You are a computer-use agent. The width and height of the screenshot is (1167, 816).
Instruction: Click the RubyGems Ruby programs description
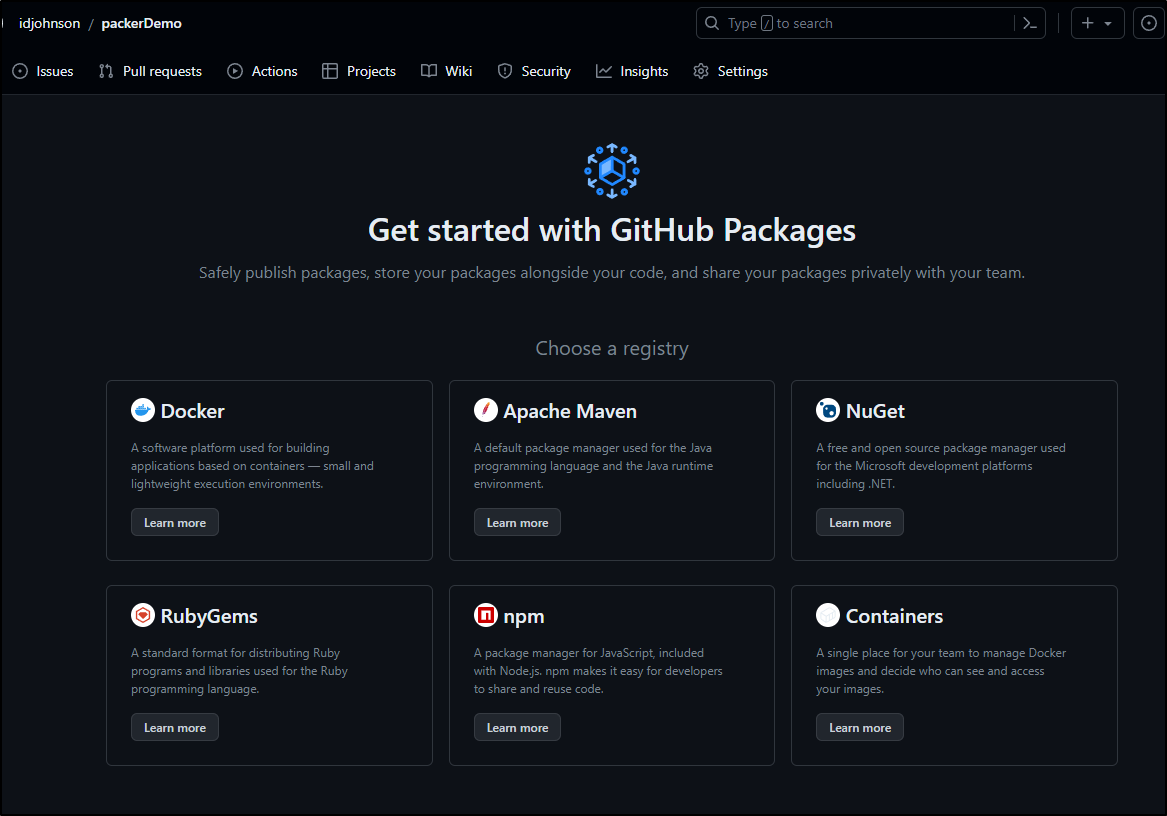pos(239,671)
